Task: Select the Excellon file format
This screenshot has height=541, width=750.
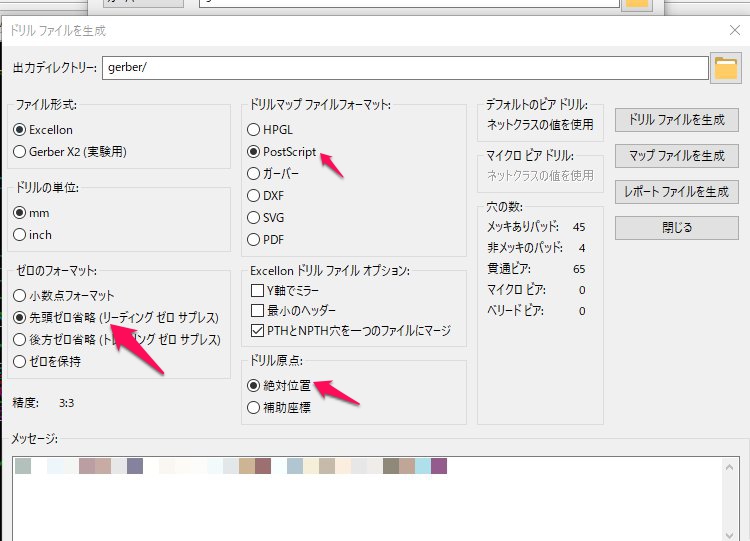Action: click(20, 129)
